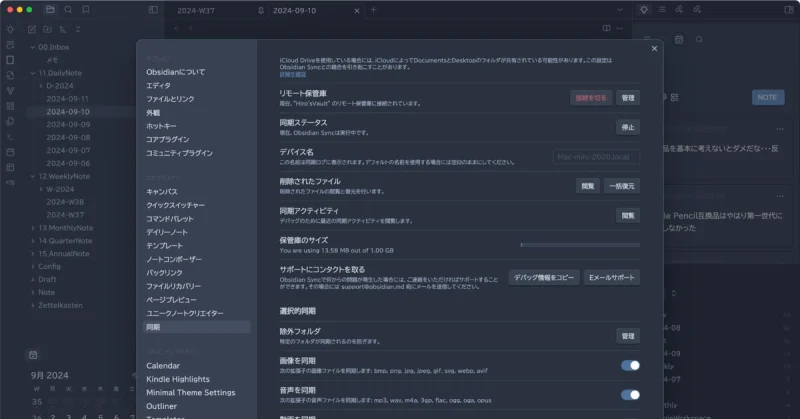Open the エディタ settings section
800x419 pixels.
158,86
